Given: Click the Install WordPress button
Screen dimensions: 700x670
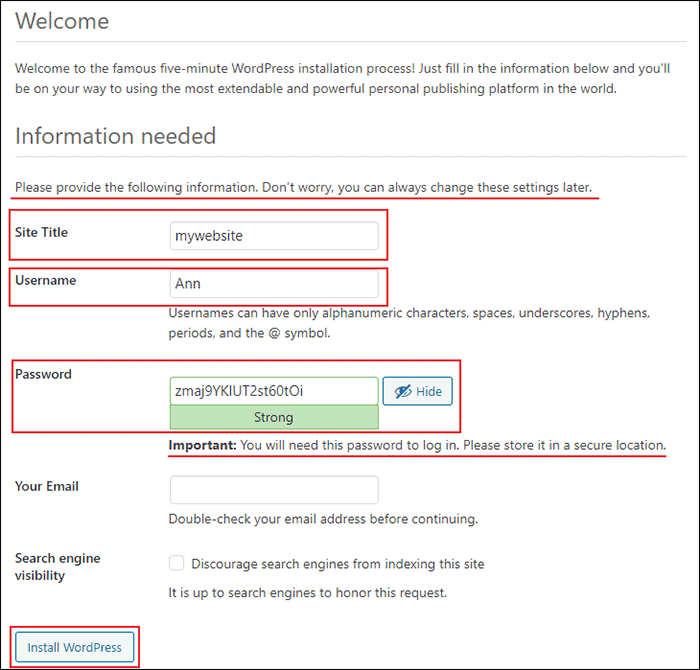Looking at the screenshot, I should pos(75,647).
